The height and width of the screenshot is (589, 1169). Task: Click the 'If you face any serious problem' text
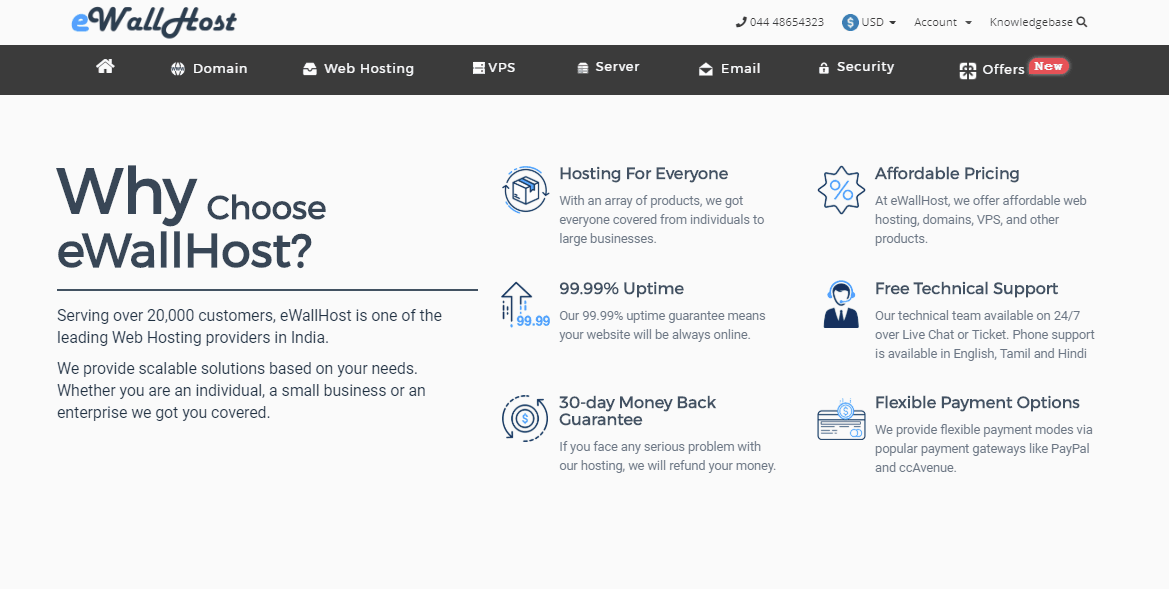[x=667, y=456]
